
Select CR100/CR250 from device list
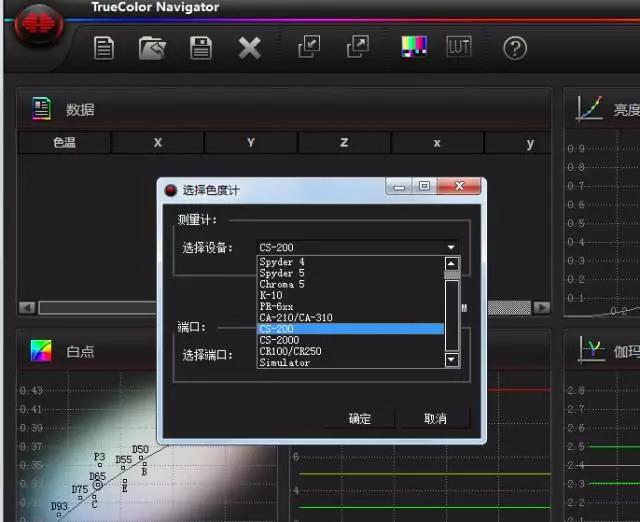[x=350, y=351]
